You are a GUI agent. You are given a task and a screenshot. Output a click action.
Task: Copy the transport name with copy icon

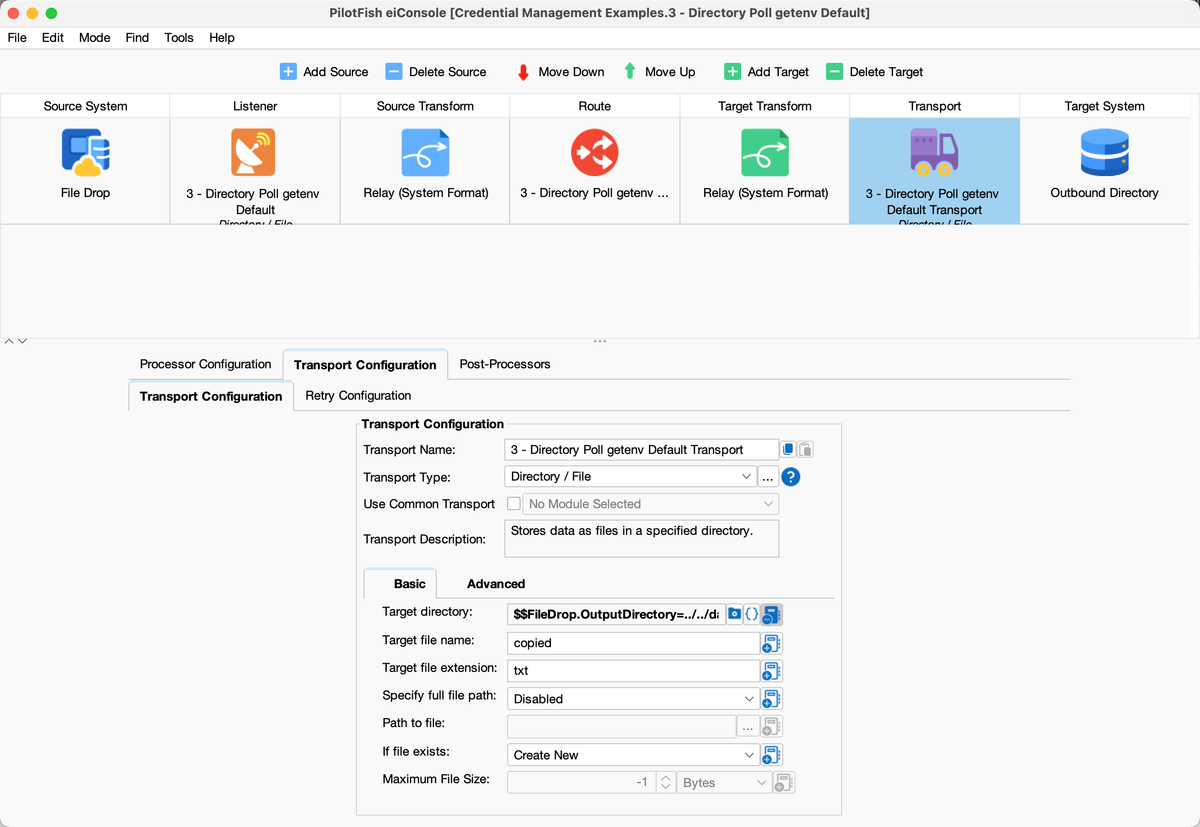tap(788, 450)
